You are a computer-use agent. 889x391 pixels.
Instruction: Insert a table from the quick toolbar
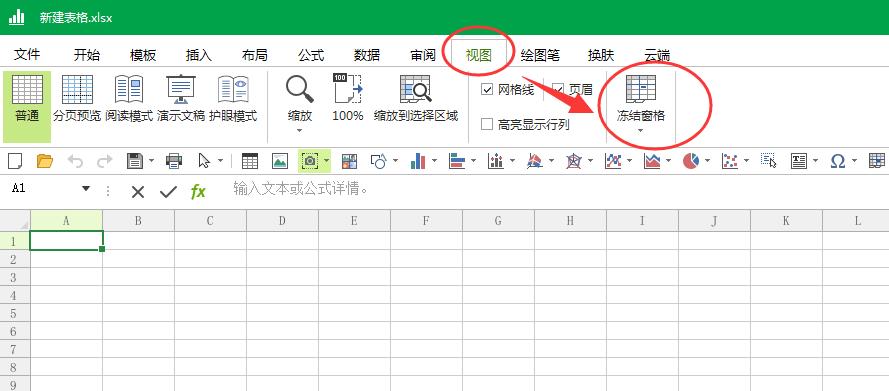coord(249,162)
